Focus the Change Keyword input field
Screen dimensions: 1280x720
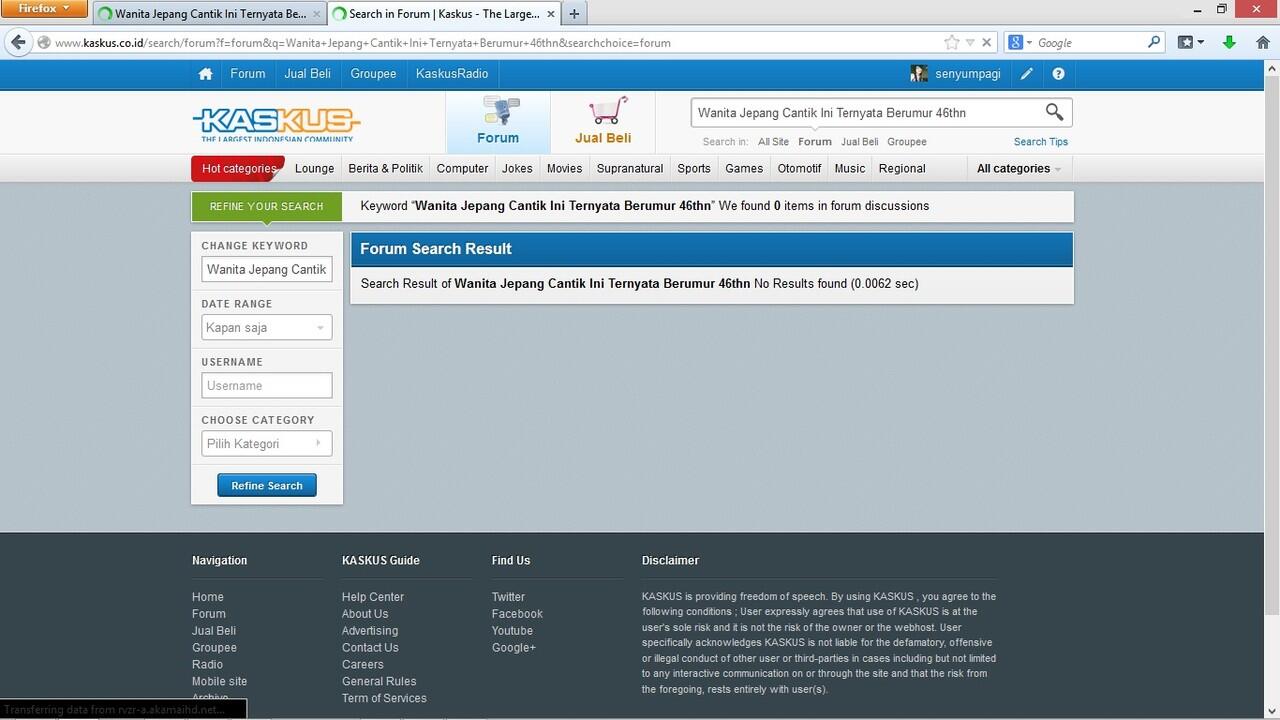click(x=267, y=269)
